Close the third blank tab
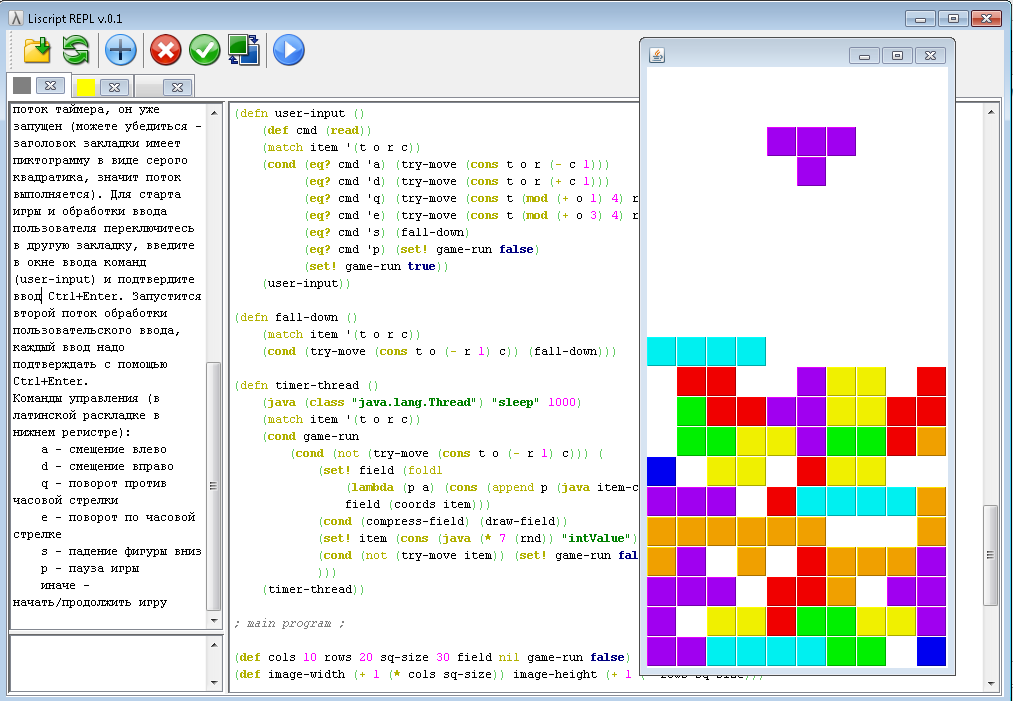Viewport: 1013px width, 701px height. click(x=177, y=87)
